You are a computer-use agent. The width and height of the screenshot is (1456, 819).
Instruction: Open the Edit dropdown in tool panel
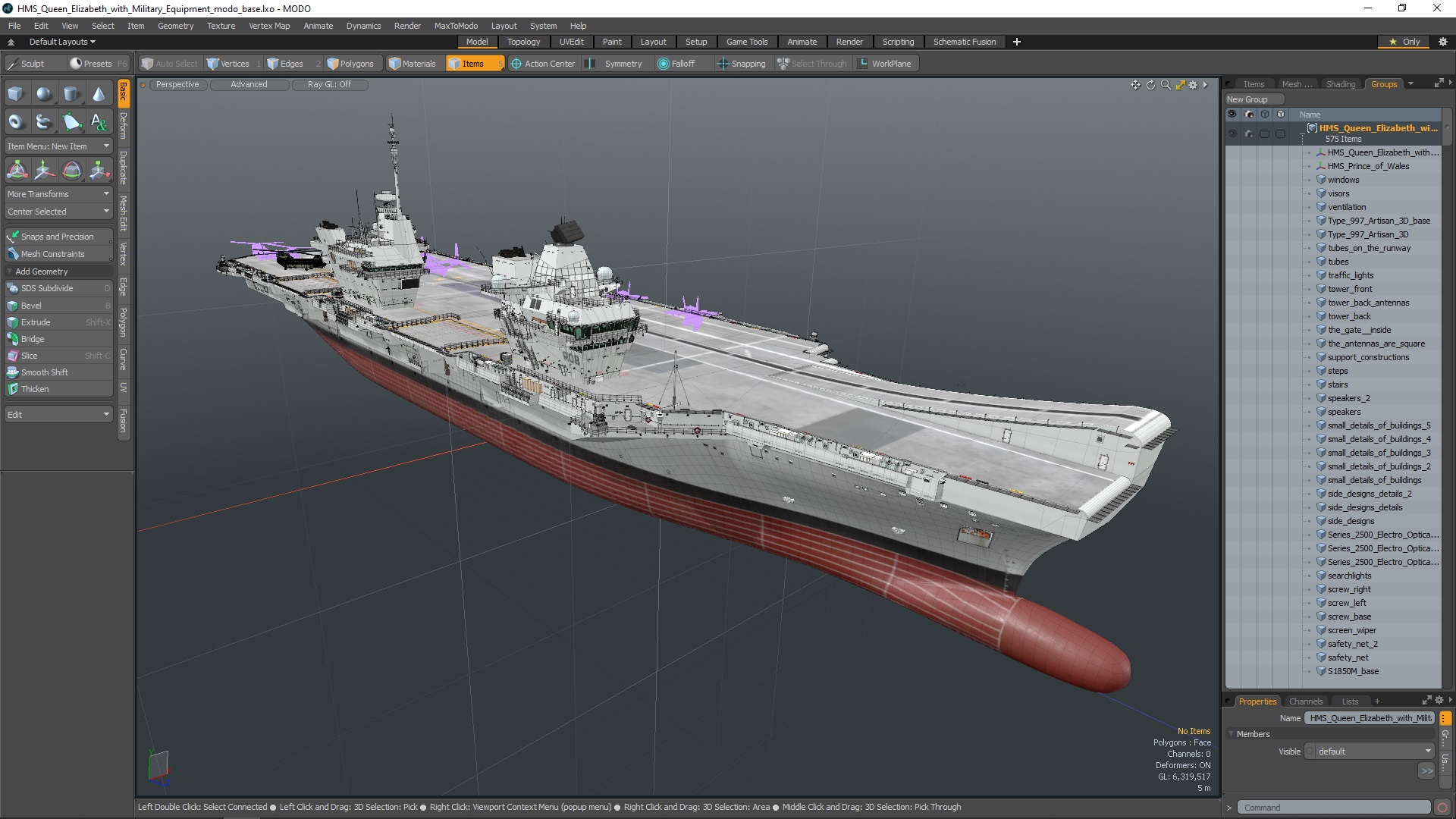tap(58, 415)
